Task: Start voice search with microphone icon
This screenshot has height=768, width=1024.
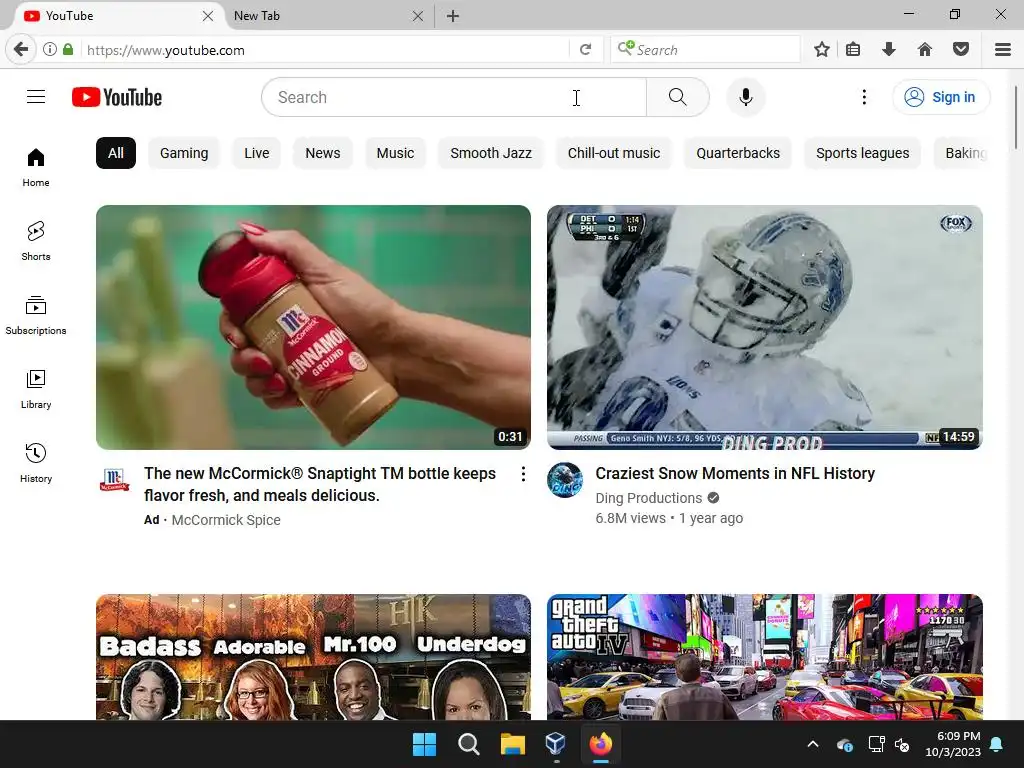Action: tap(745, 97)
